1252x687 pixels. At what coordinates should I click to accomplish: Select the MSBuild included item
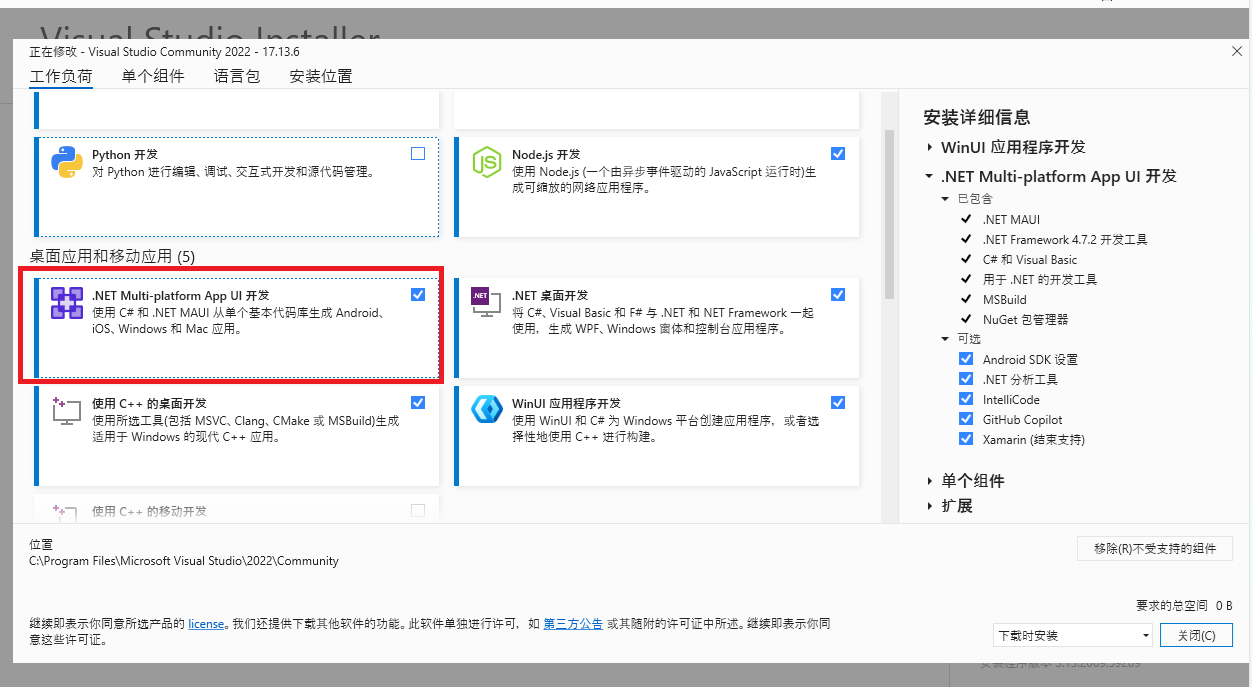tap(1005, 299)
